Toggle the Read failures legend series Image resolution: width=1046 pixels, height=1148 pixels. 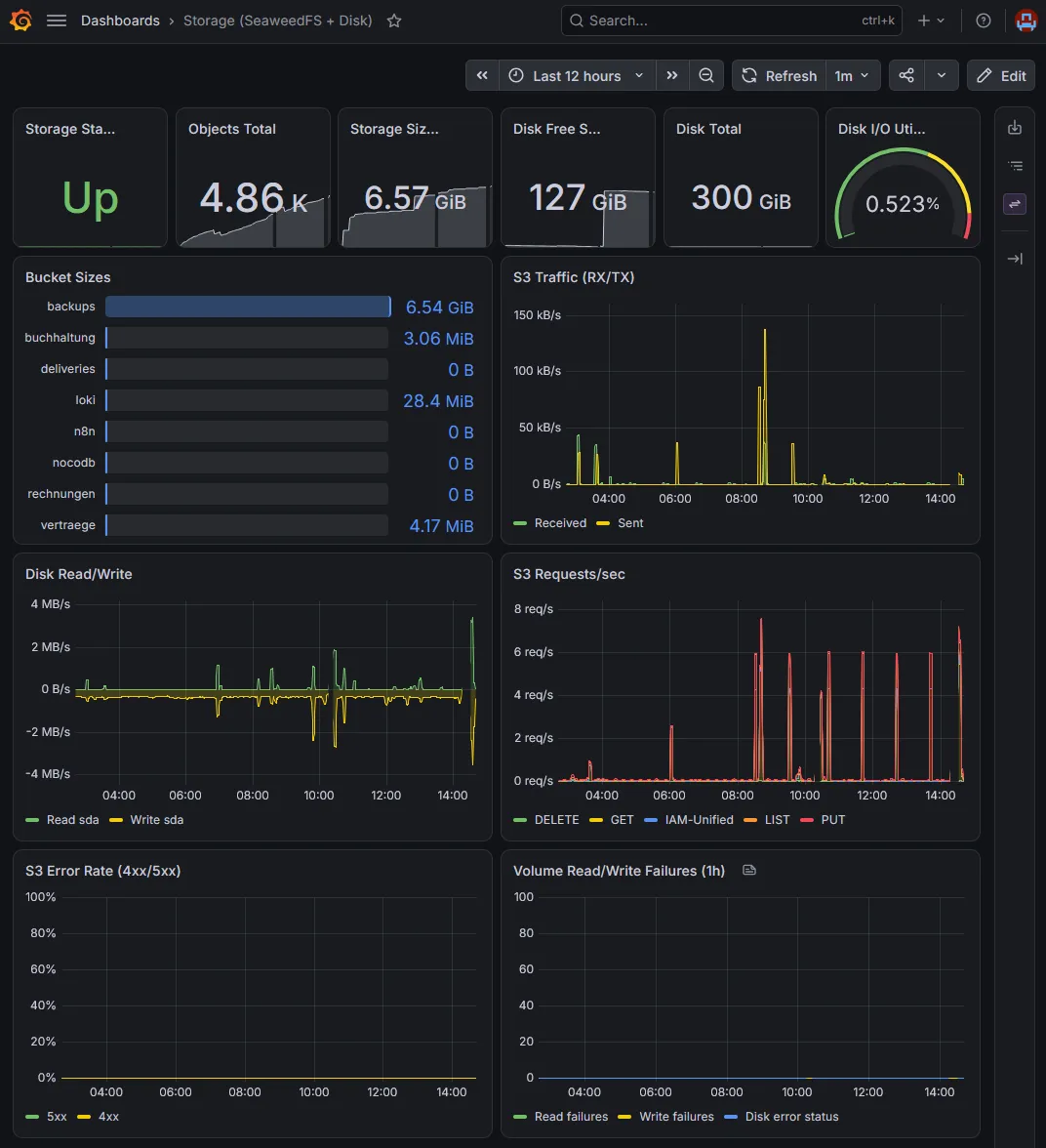click(x=571, y=1117)
